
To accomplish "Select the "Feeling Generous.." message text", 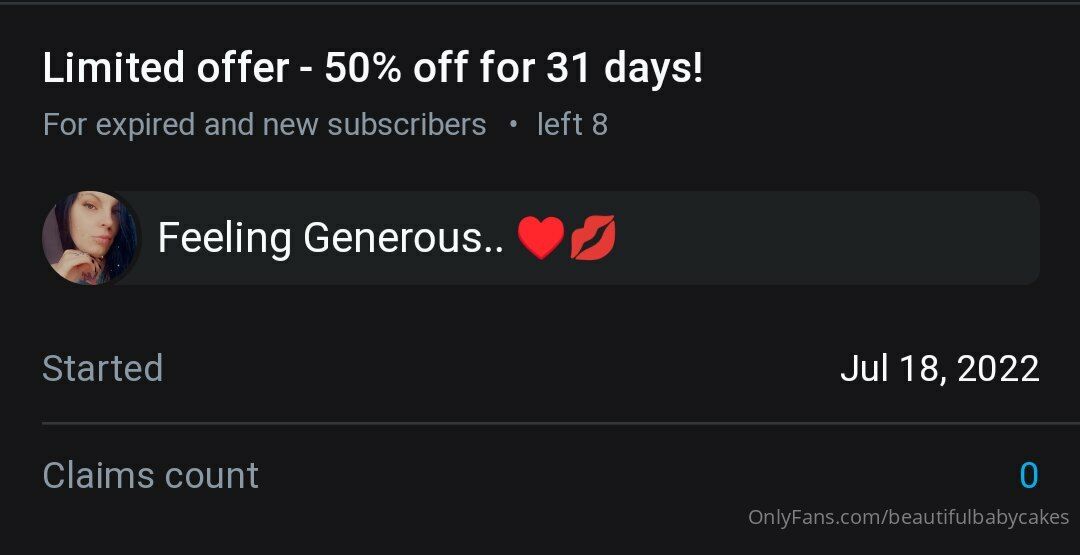I will coord(331,239).
